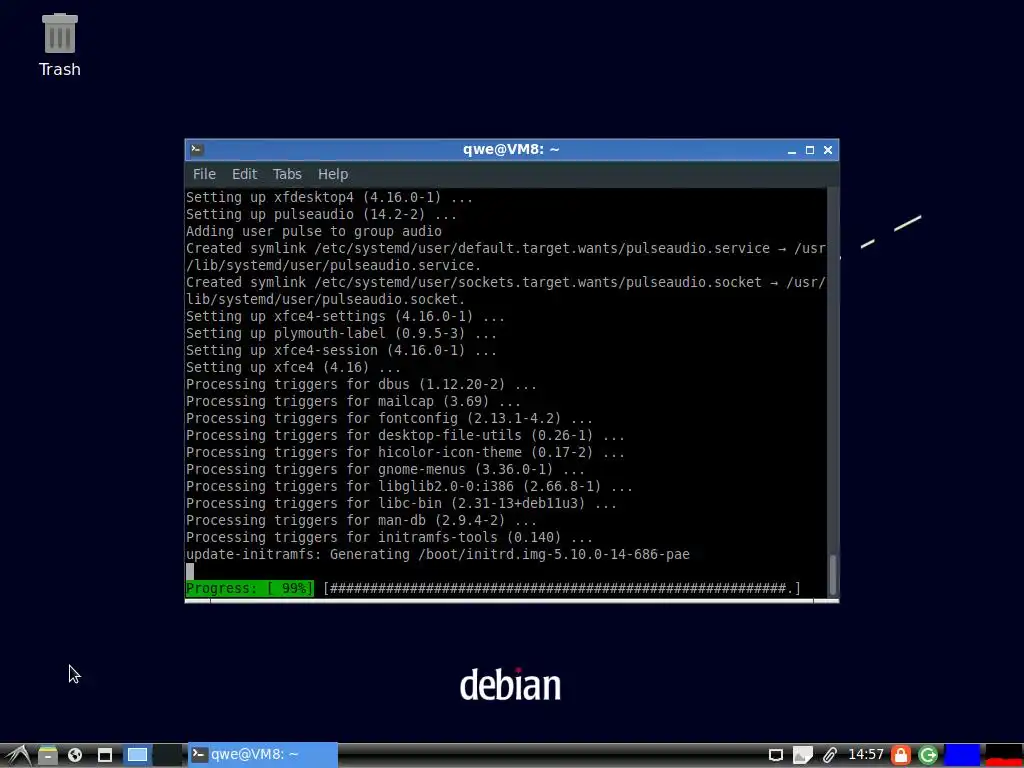Open the Trash desktop icon
1024x768 pixels.
click(x=59, y=46)
